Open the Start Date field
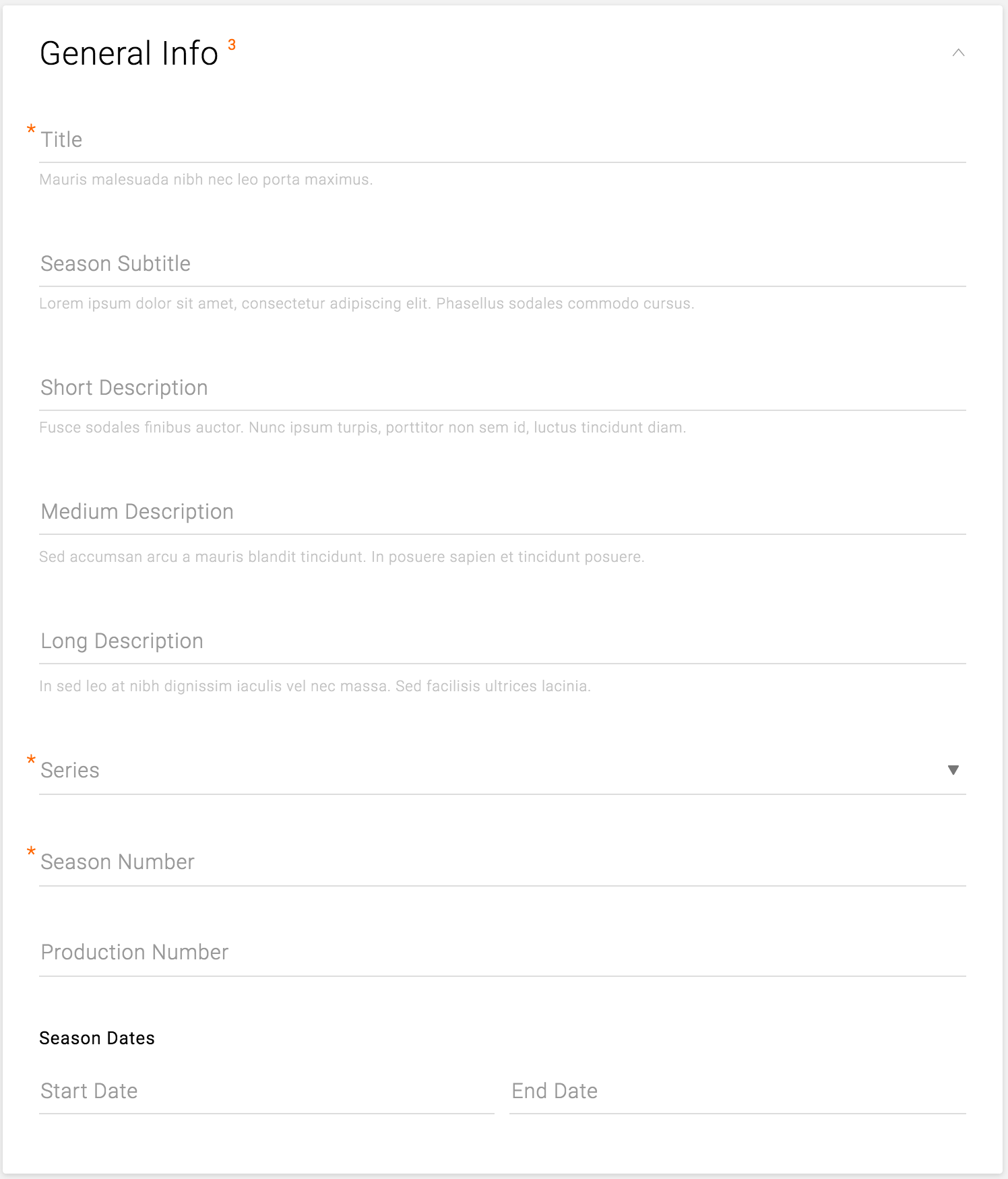 click(266, 1091)
